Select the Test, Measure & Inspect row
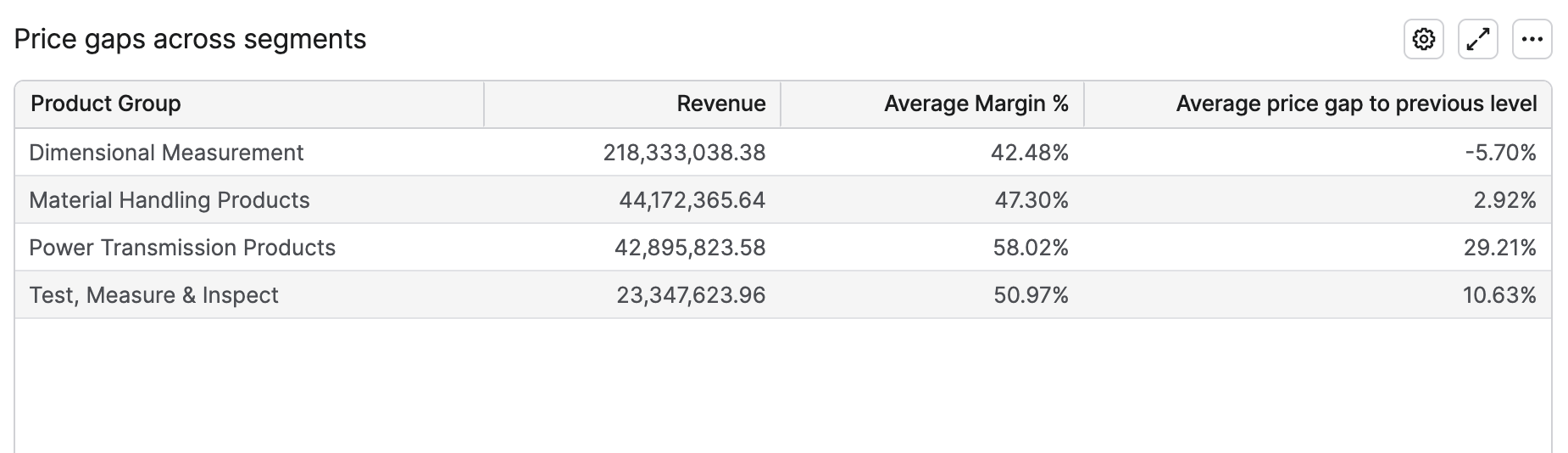Image resolution: width=1568 pixels, height=453 pixels. [x=153, y=295]
